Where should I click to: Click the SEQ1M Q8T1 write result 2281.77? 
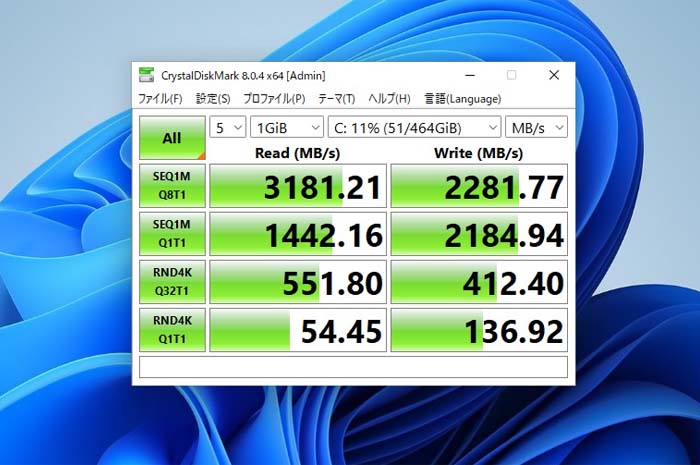point(479,186)
